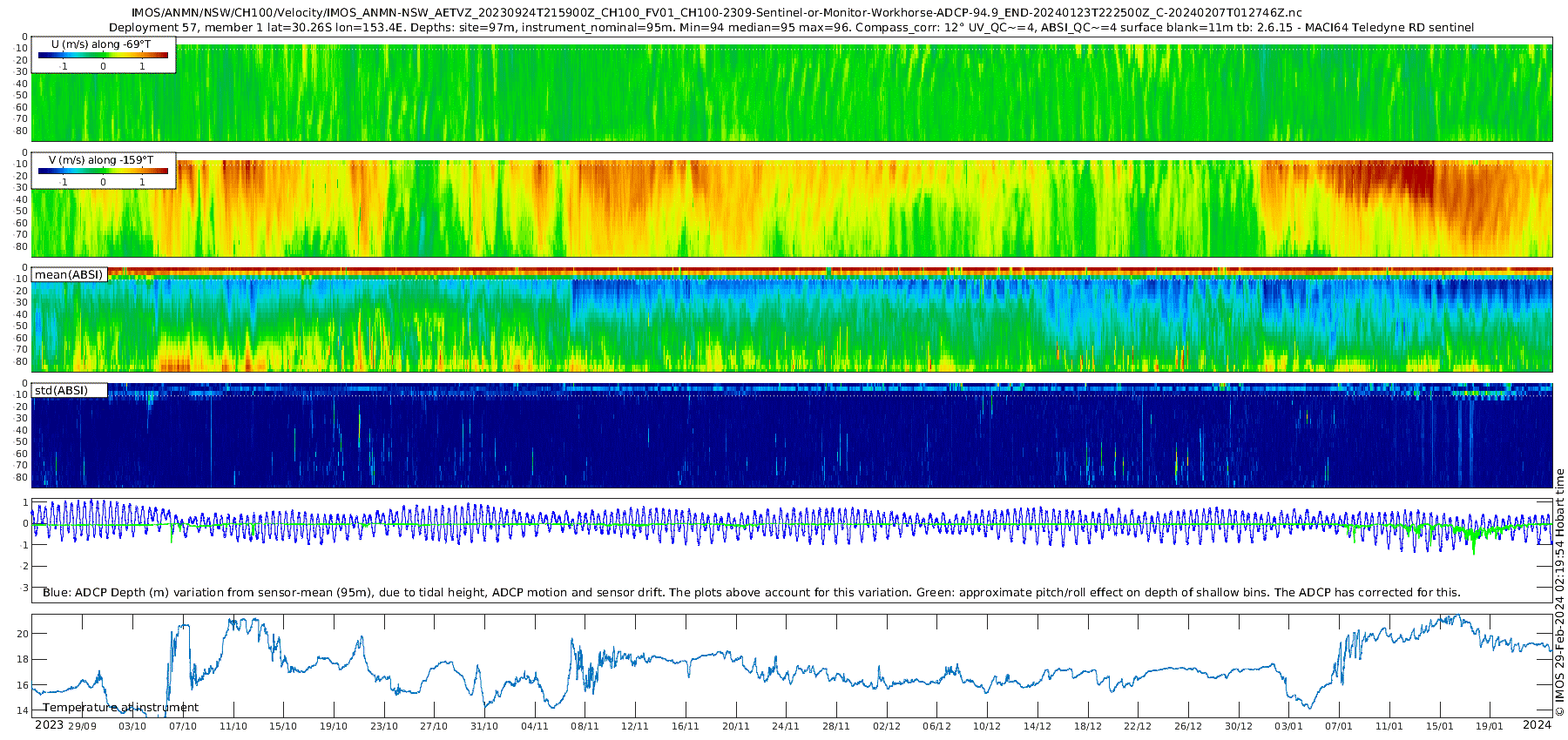Screen dimensions: 1568x740
Task: Select the mean(ABSI) panel label
Action: pos(69,274)
